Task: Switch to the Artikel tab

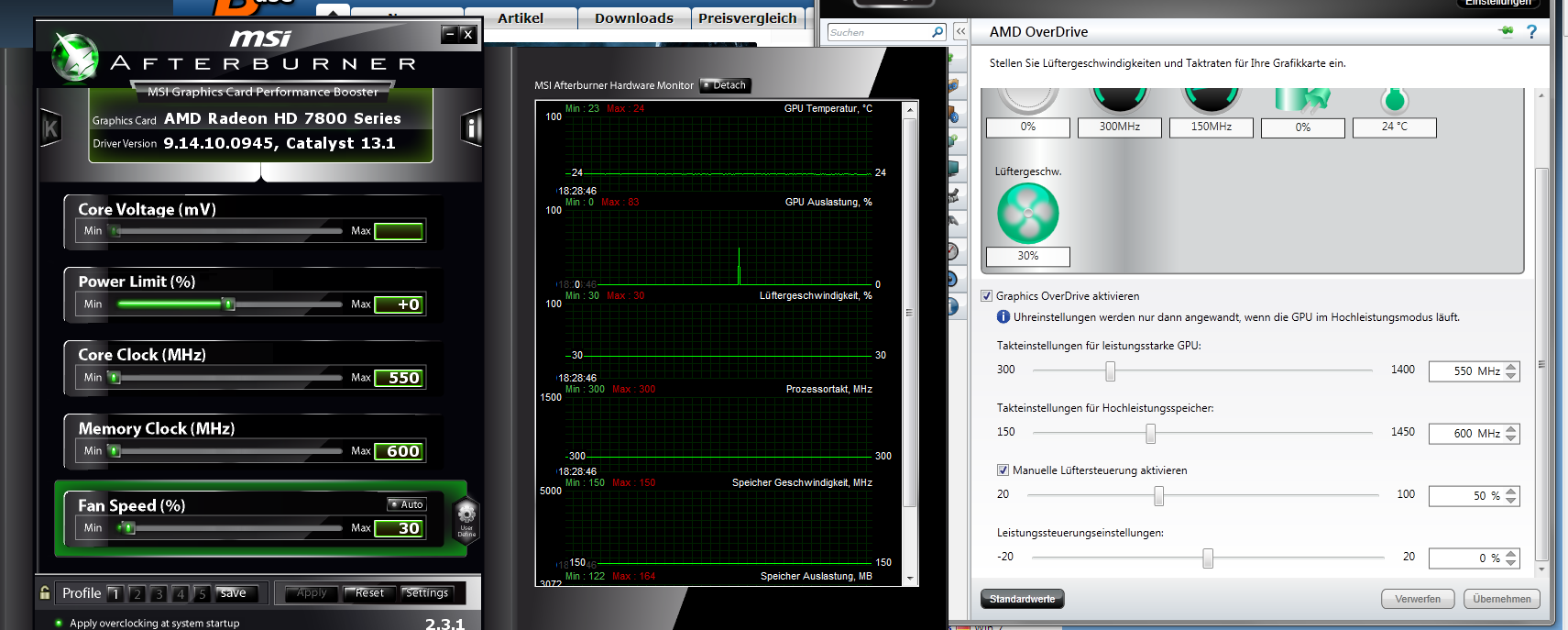Action: (521, 18)
